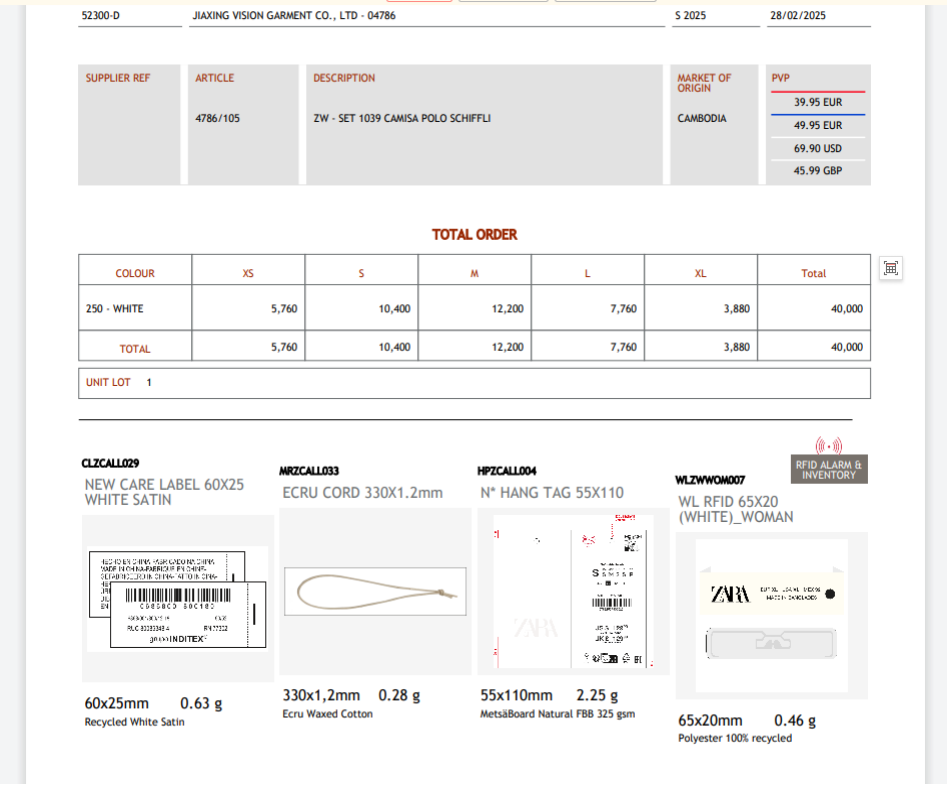Click the RFID signal wave icon

[828, 446]
